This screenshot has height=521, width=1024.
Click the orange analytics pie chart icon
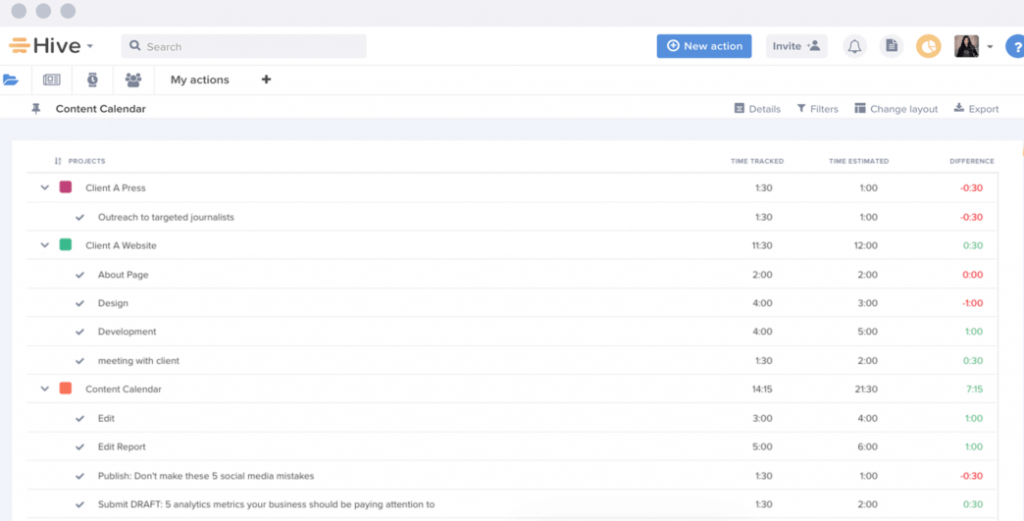point(929,46)
